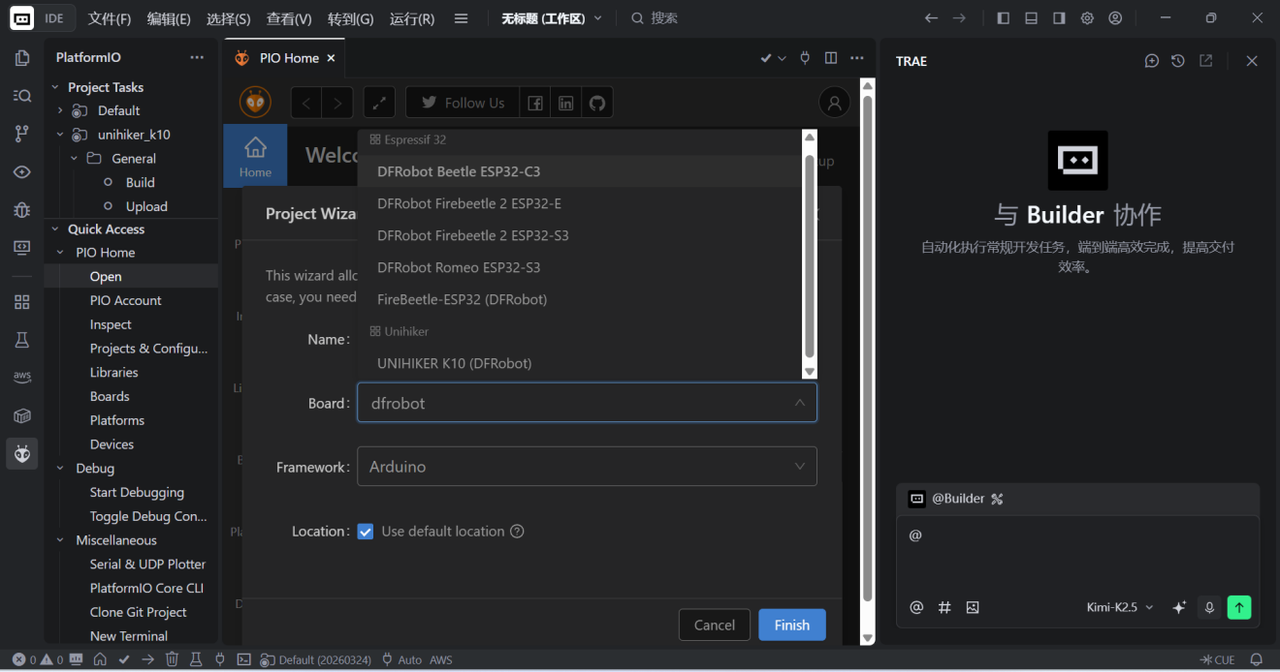
Task: Open Run and Debug bug icon
Action: coord(22,210)
